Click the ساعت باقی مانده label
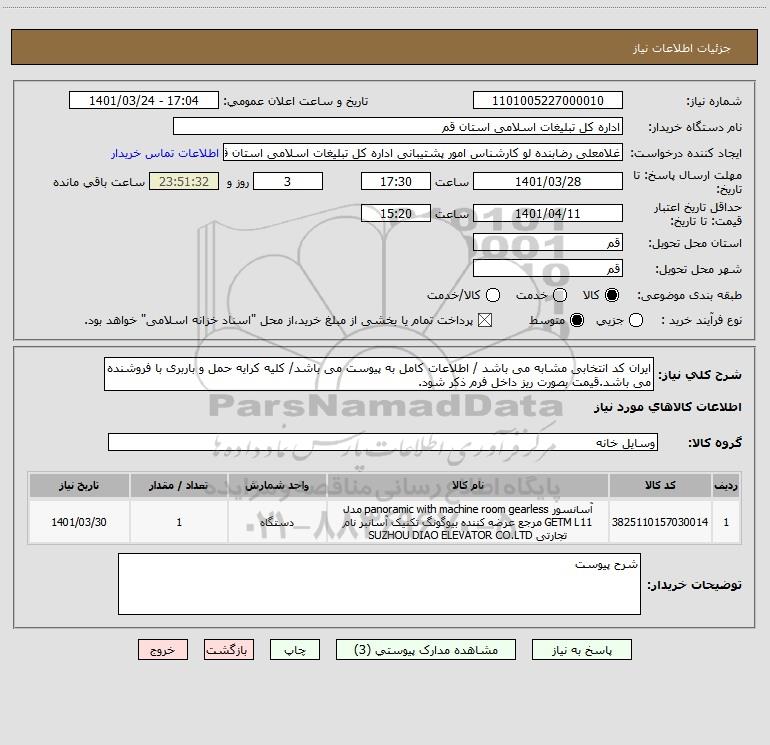 [x=99, y=182]
